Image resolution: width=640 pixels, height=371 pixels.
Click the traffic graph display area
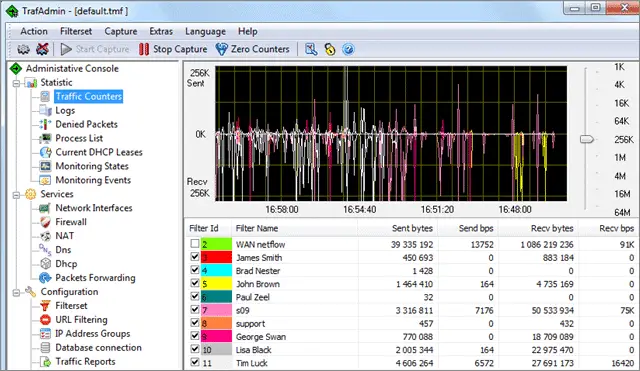[391, 133]
